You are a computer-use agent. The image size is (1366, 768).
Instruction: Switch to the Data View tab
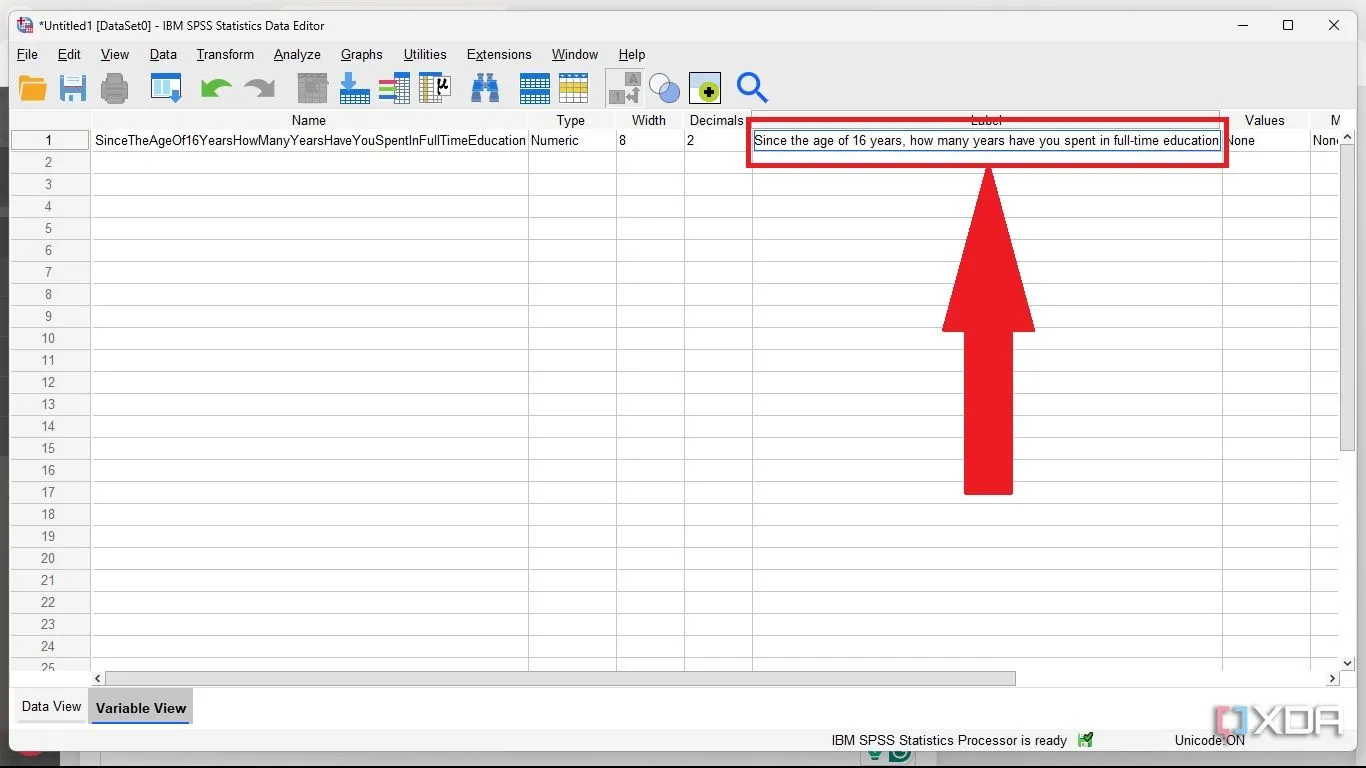[51, 706]
